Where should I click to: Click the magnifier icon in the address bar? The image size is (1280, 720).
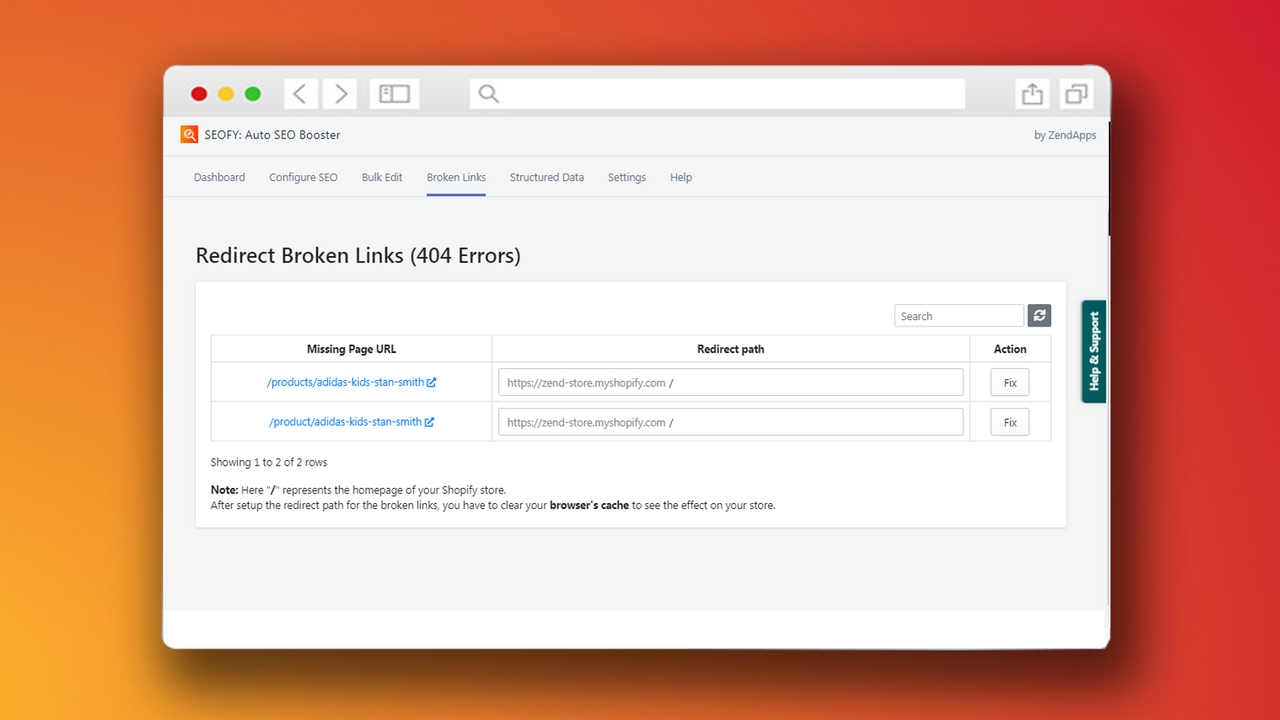click(488, 93)
